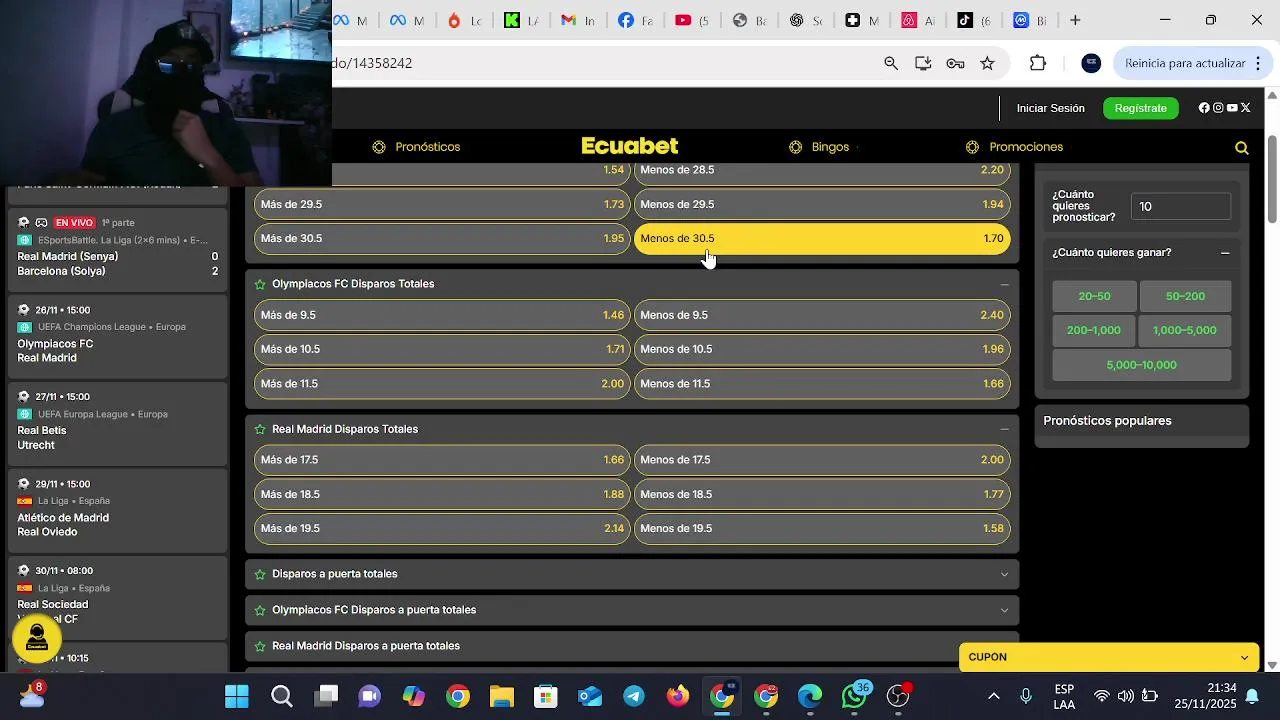This screenshot has width=1280, height=720.
Task: Expand the CUPON panel chevron
Action: [1244, 657]
